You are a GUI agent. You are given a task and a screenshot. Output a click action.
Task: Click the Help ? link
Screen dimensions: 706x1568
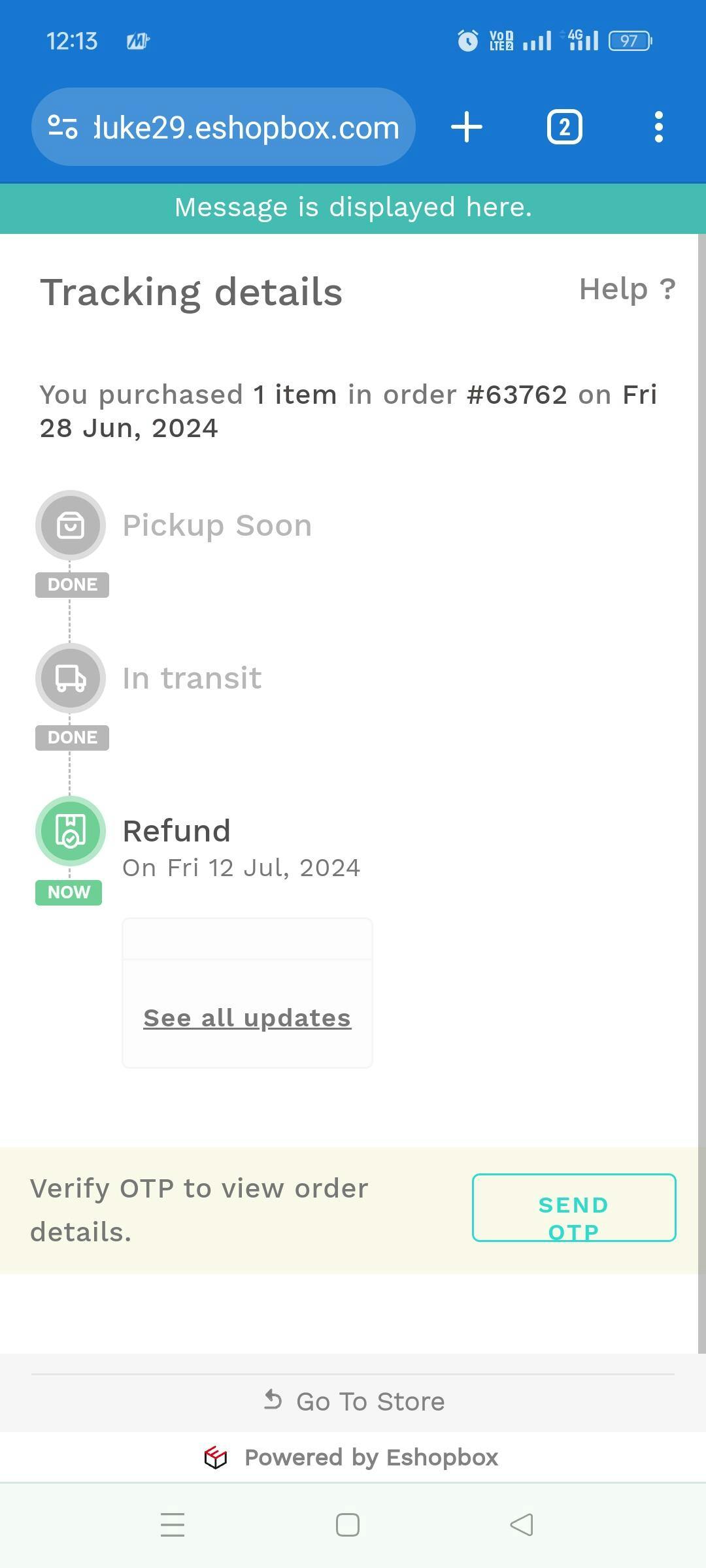pos(627,289)
